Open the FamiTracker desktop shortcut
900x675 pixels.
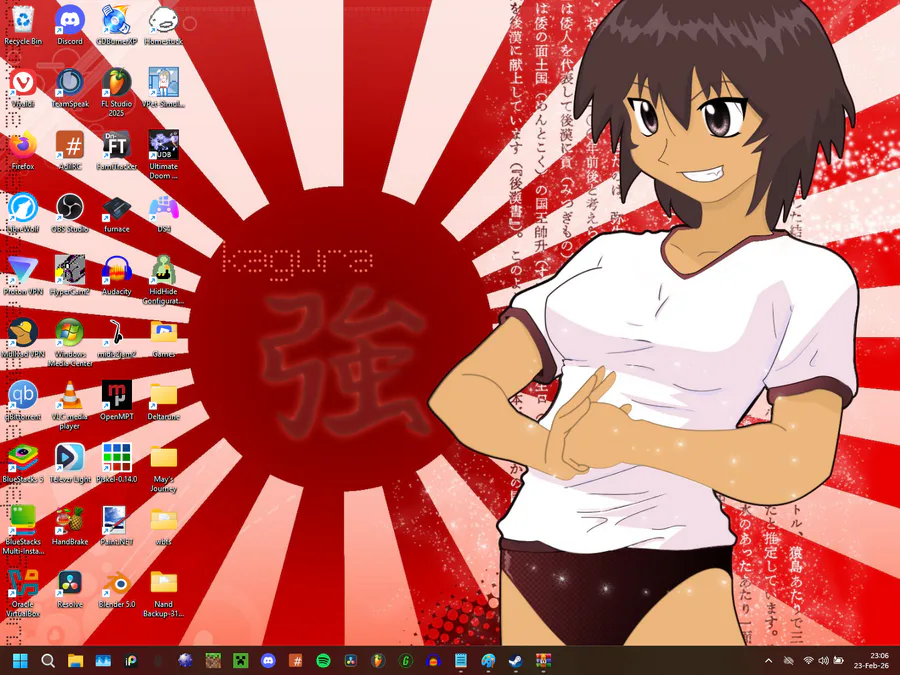coord(117,151)
